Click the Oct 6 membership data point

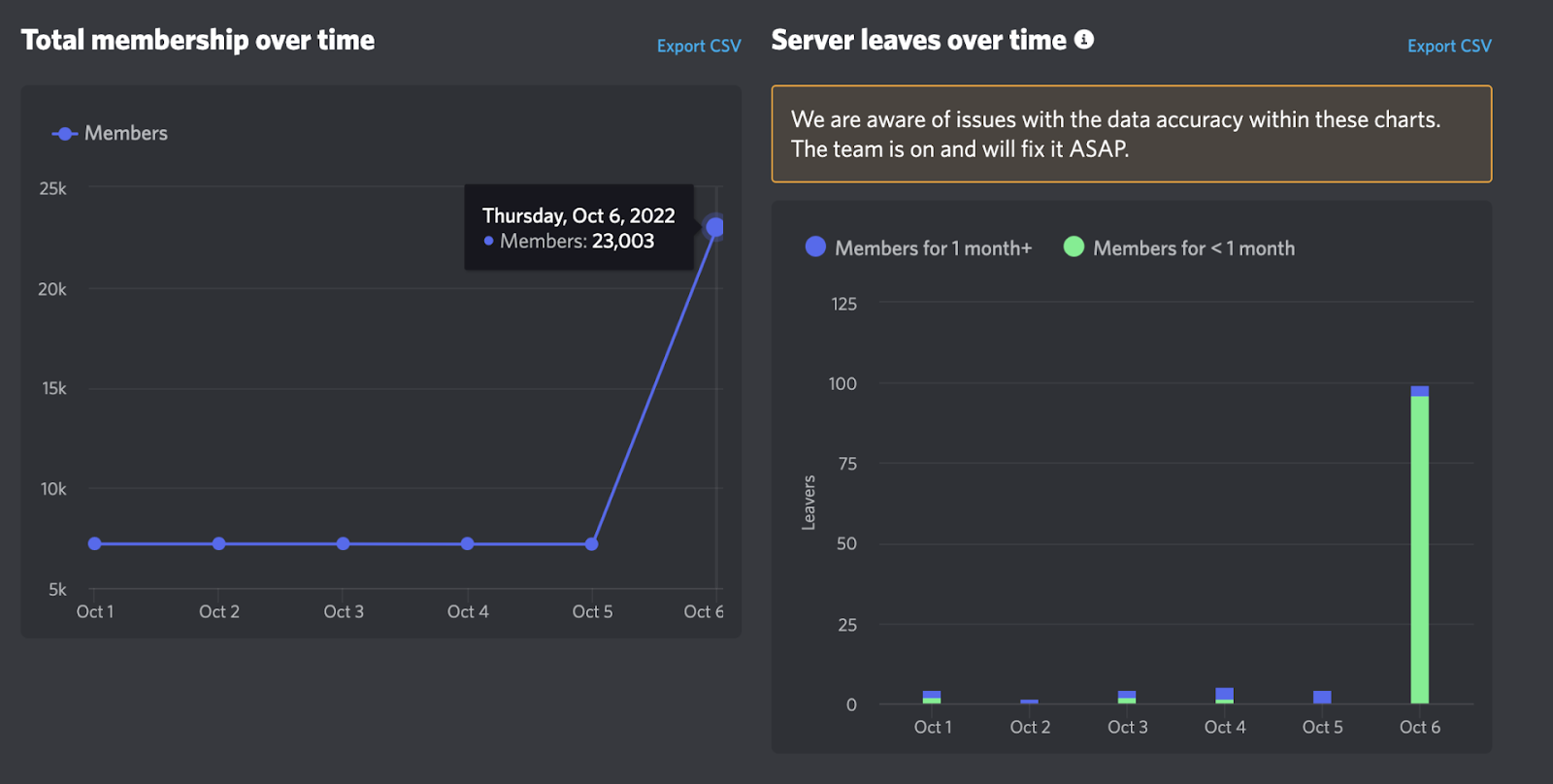[715, 227]
